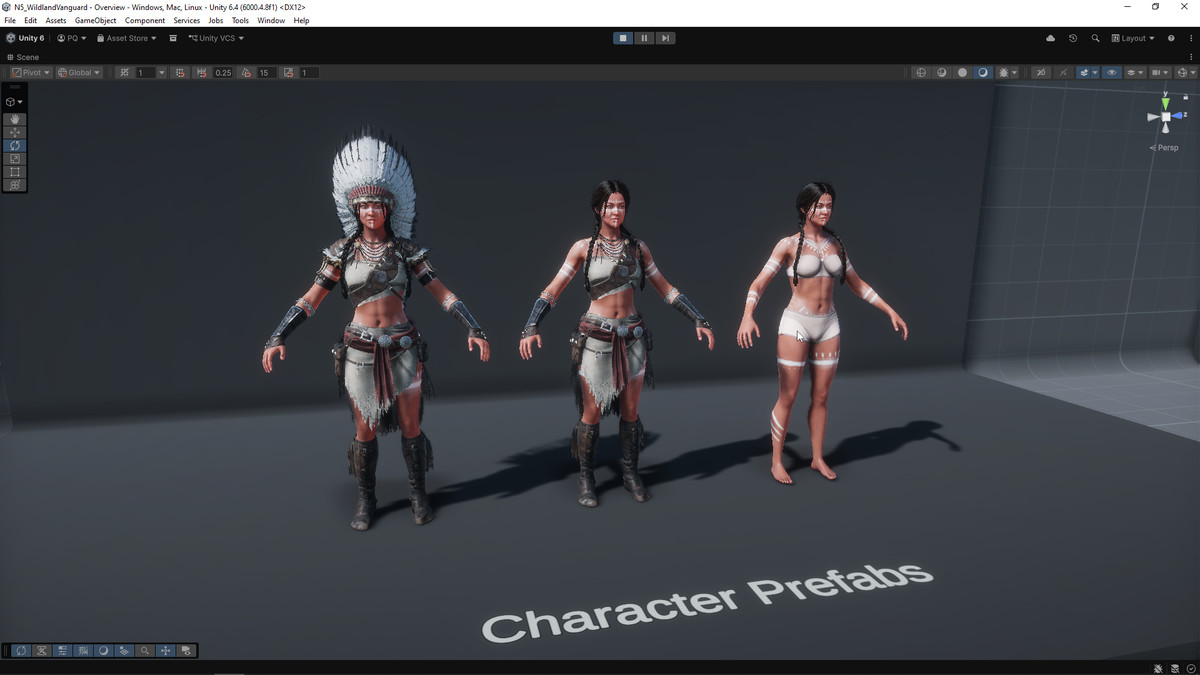Click the grid size value field
Screen dimensions: 1200x675
tap(146, 73)
